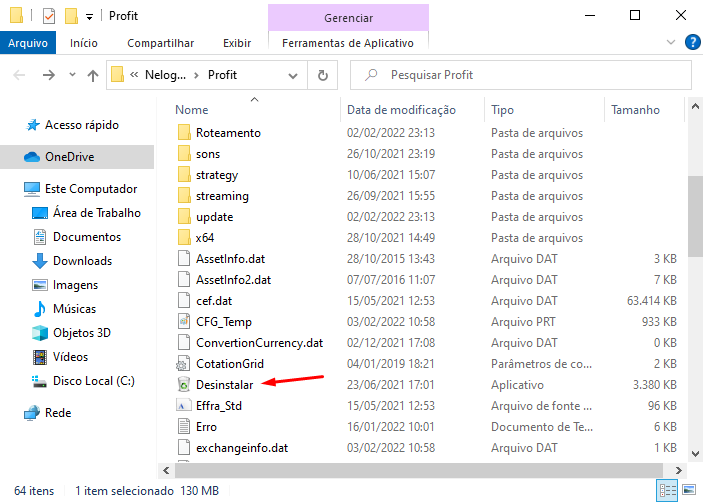
Task: Open OneDrive in navigation pane
Action: [69, 157]
